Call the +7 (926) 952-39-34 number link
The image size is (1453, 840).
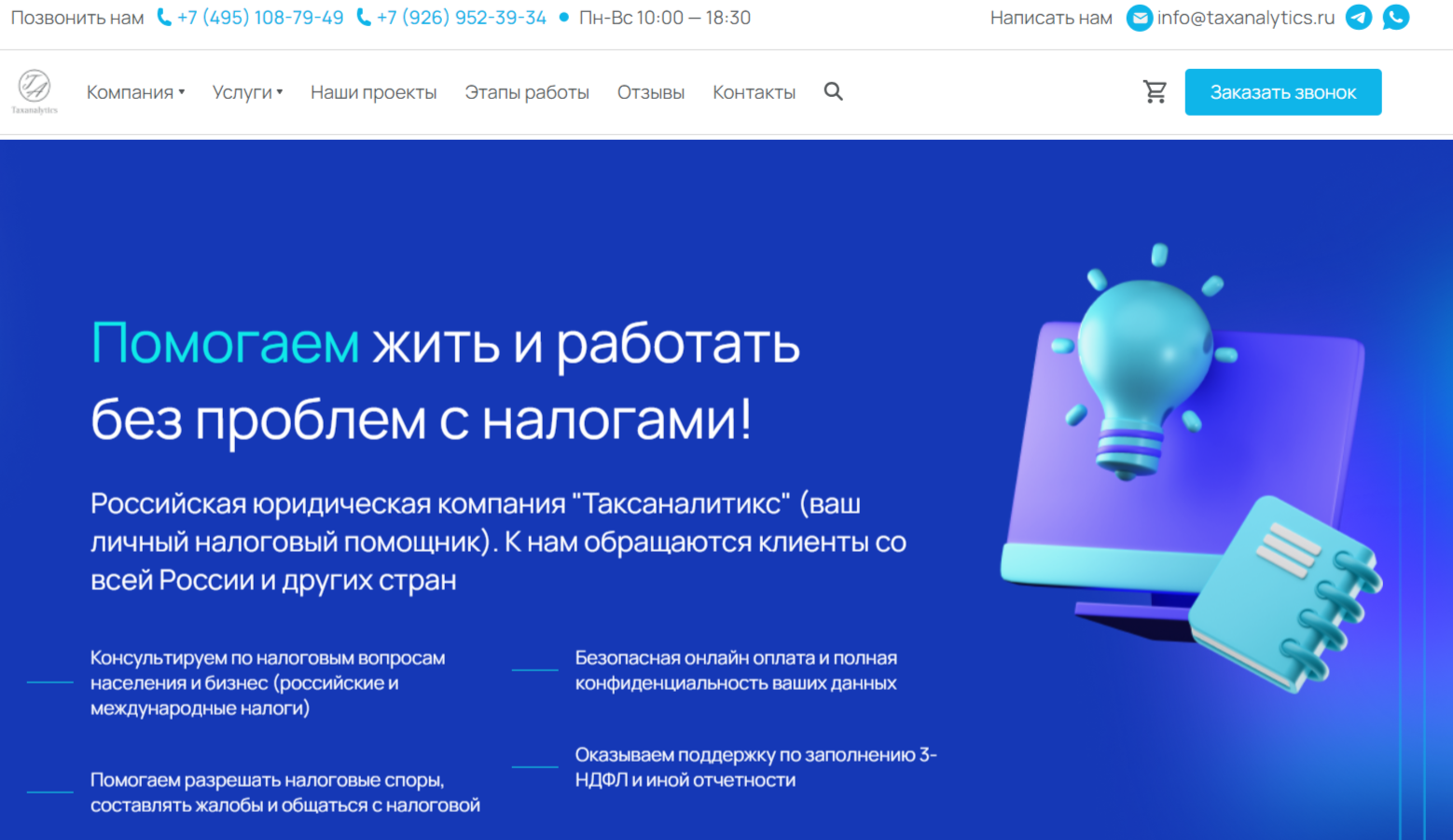462,18
